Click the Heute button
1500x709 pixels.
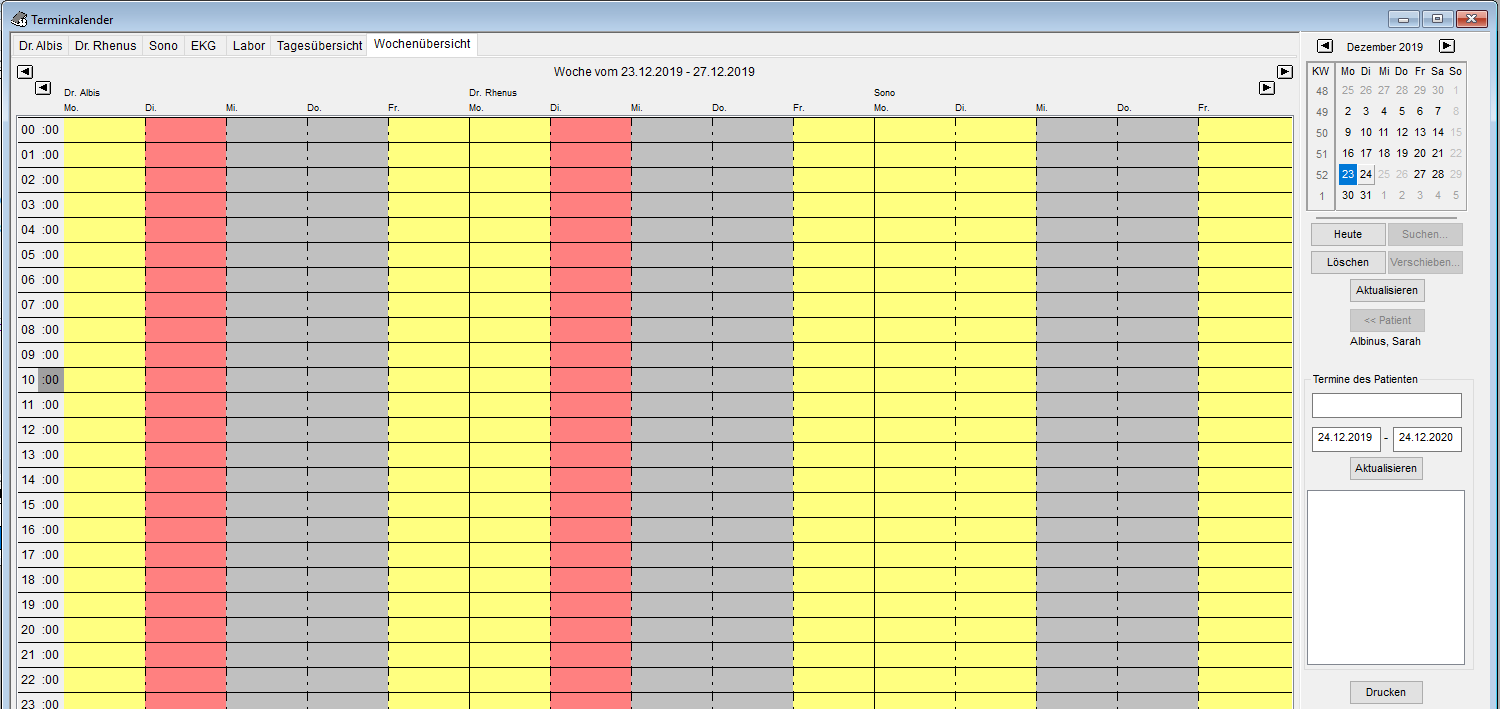tap(1347, 234)
